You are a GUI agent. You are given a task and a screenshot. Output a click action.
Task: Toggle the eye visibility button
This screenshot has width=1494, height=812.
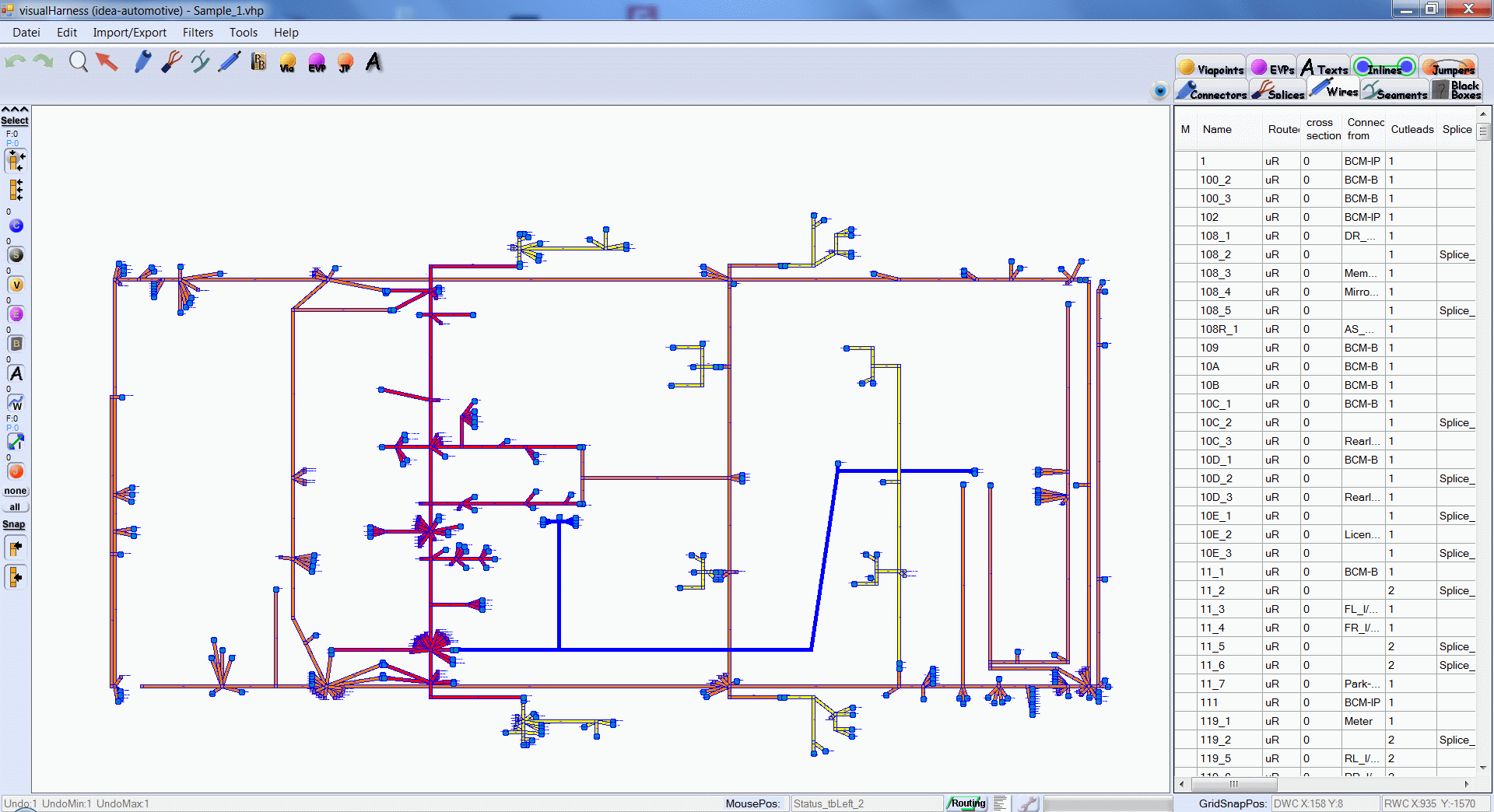[x=1159, y=91]
